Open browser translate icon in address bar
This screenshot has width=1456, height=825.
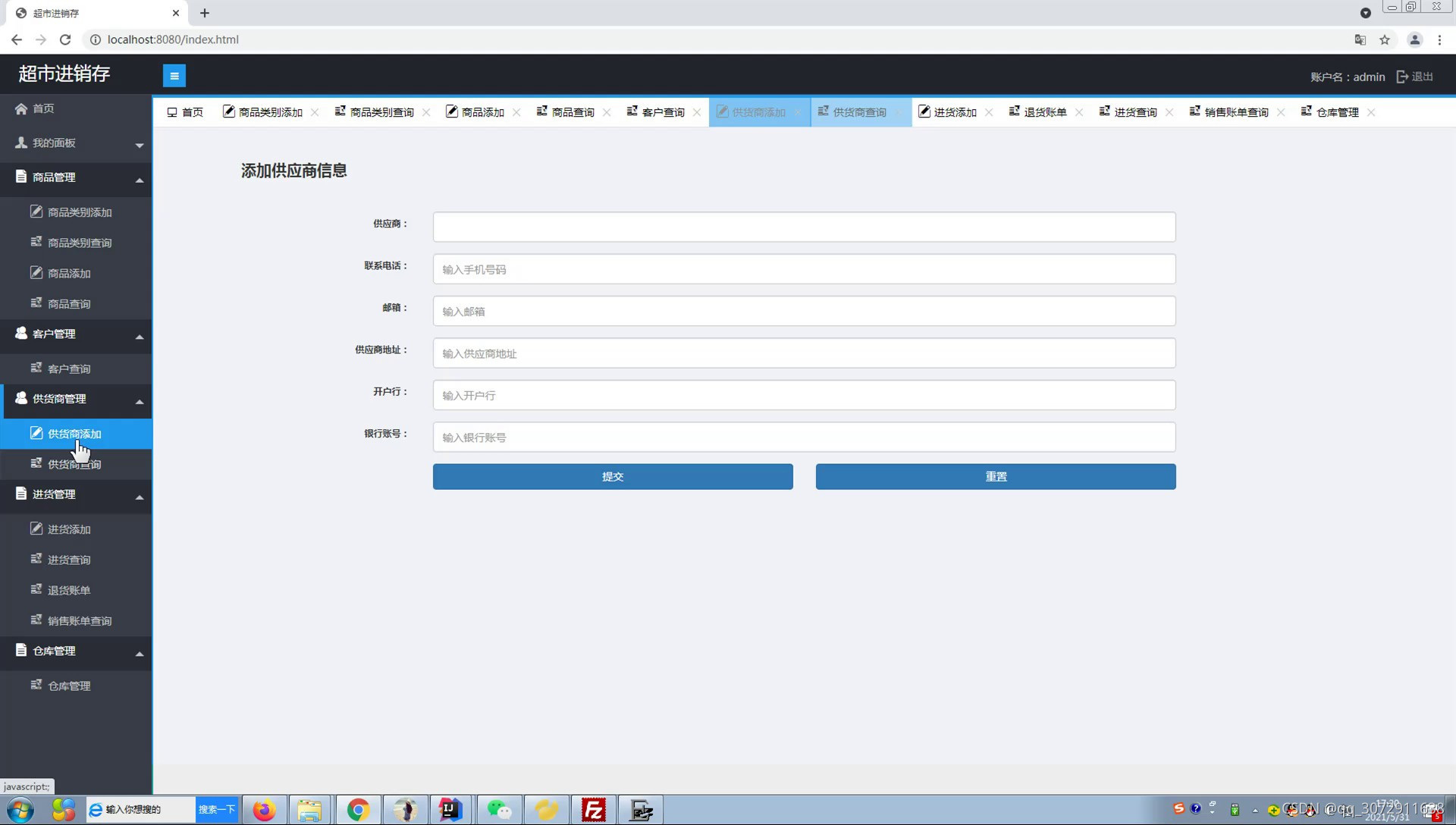point(1360,39)
